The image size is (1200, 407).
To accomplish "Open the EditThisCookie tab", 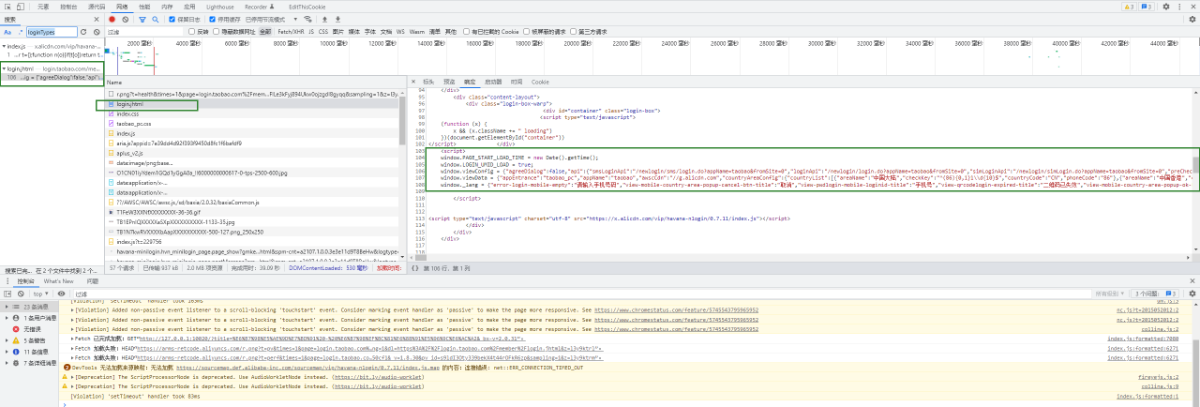I will click(x=307, y=7).
